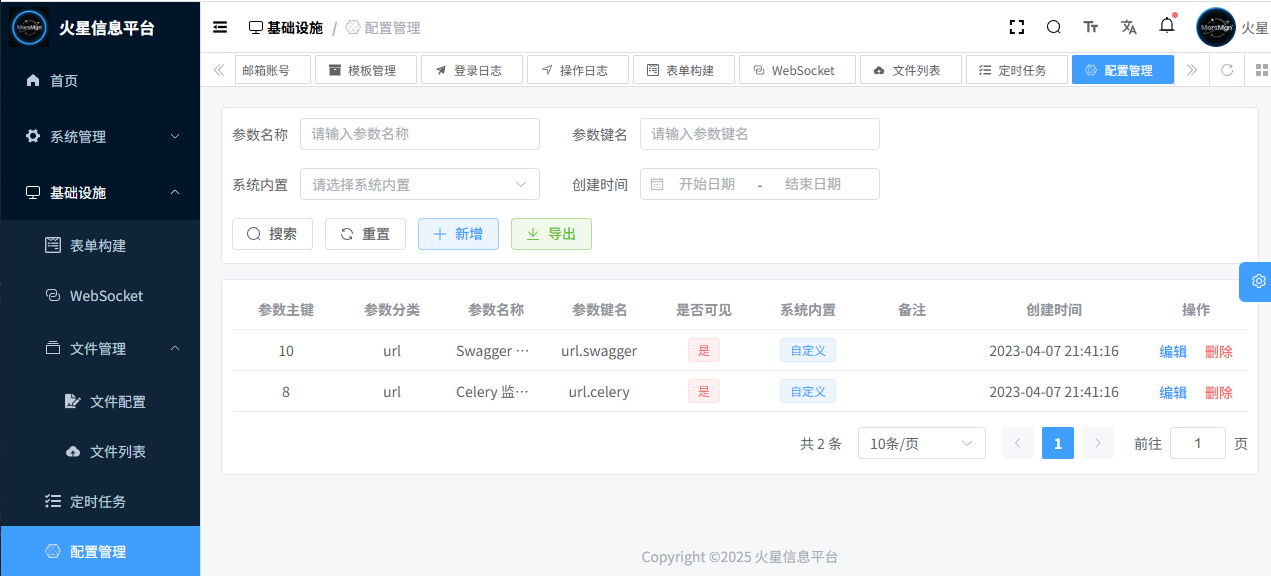This screenshot has width=1271, height=576.
Task: Click the url.swagger key cell
Action: click(x=599, y=351)
